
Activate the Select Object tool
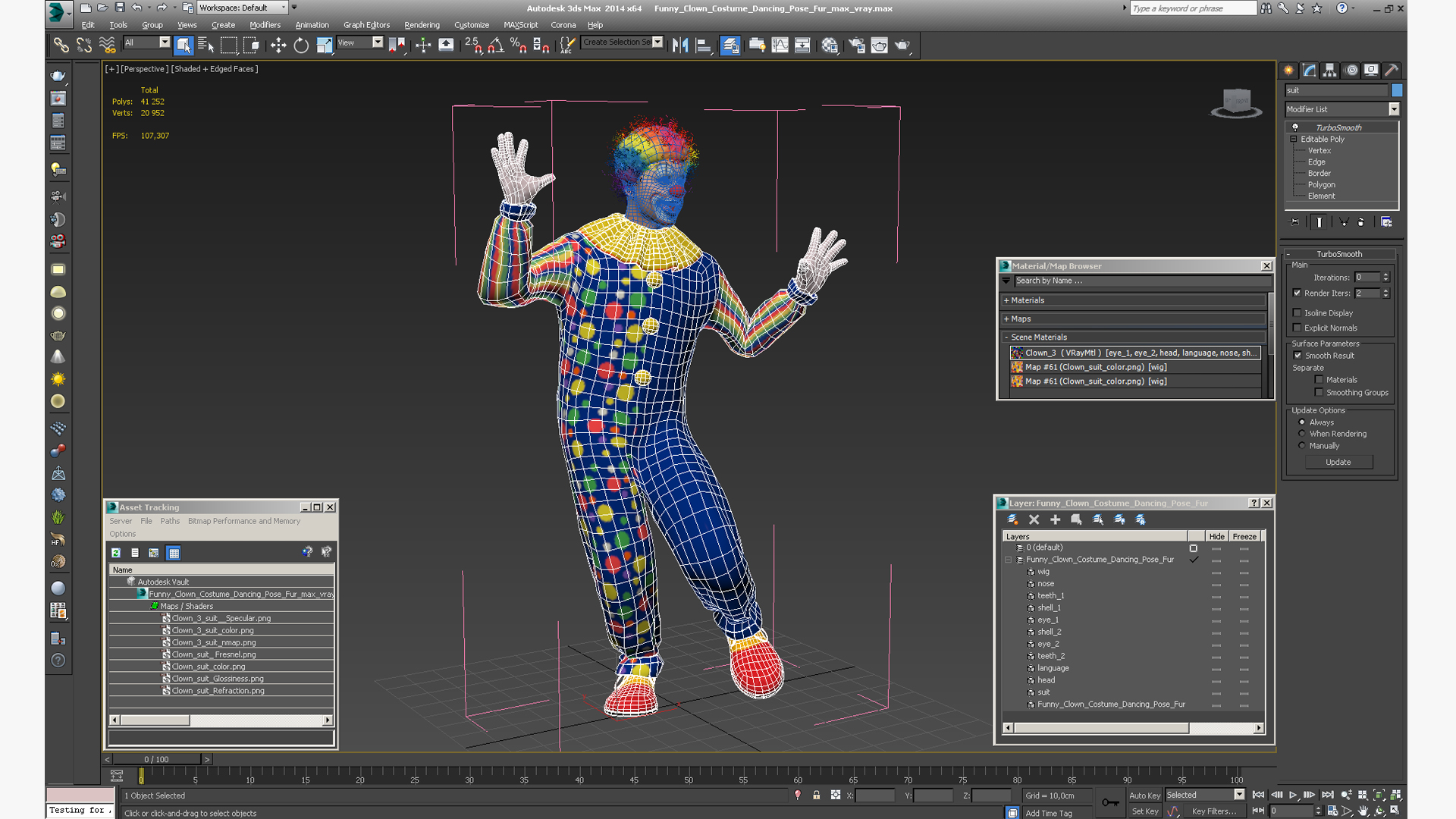click(x=184, y=45)
